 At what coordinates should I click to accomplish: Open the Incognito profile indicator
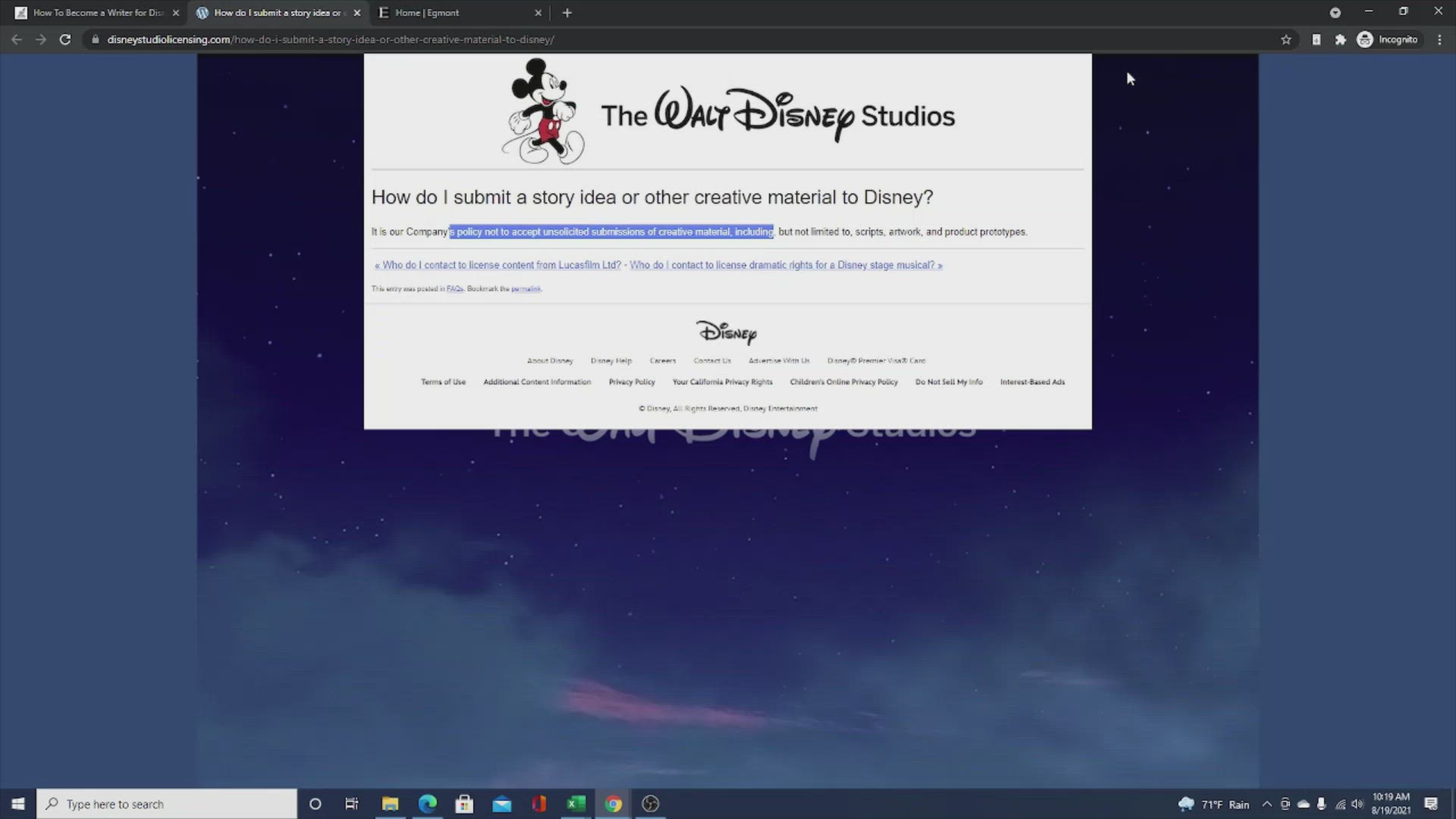(1388, 39)
